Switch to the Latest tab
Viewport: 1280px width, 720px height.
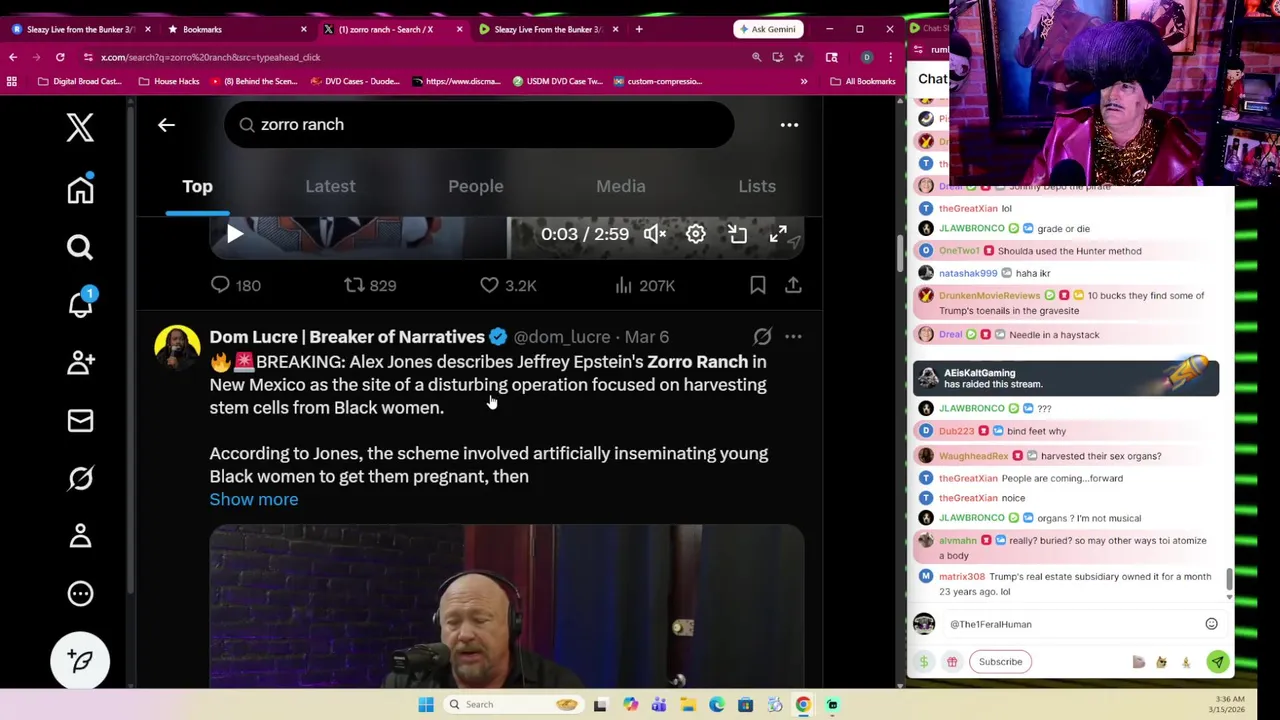(330, 186)
